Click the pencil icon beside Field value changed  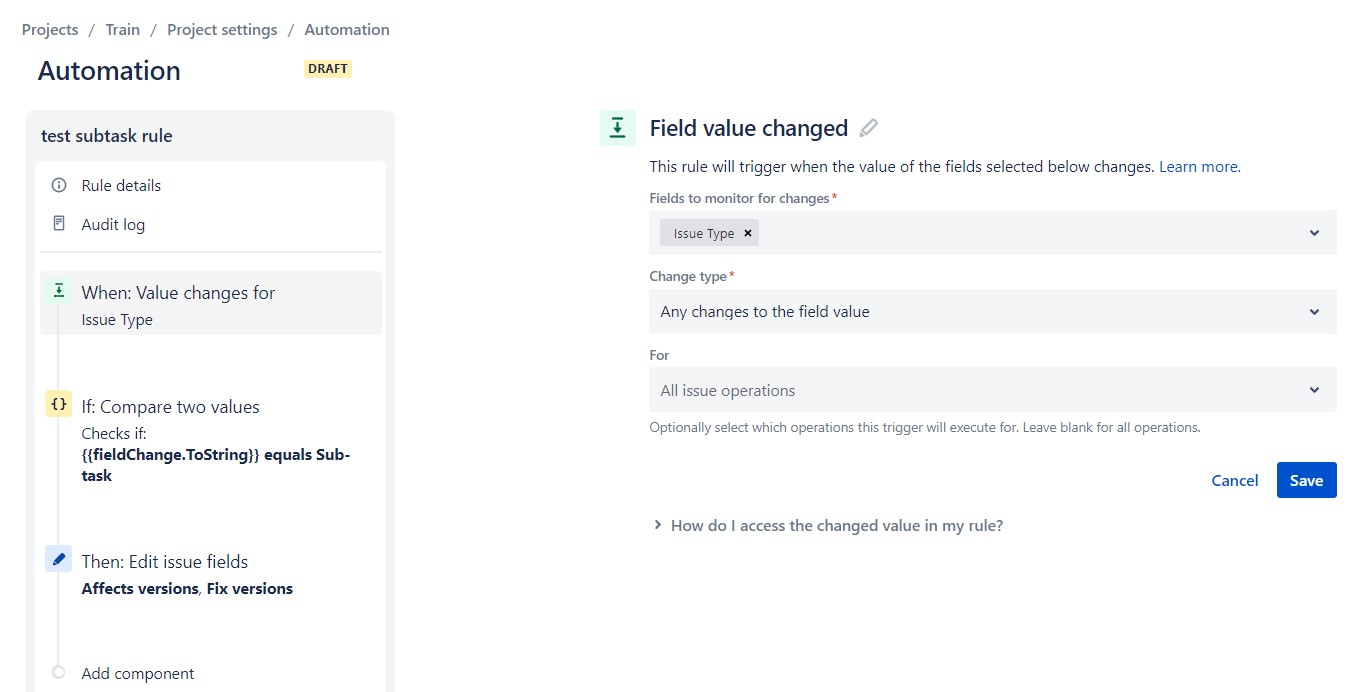click(x=868, y=127)
